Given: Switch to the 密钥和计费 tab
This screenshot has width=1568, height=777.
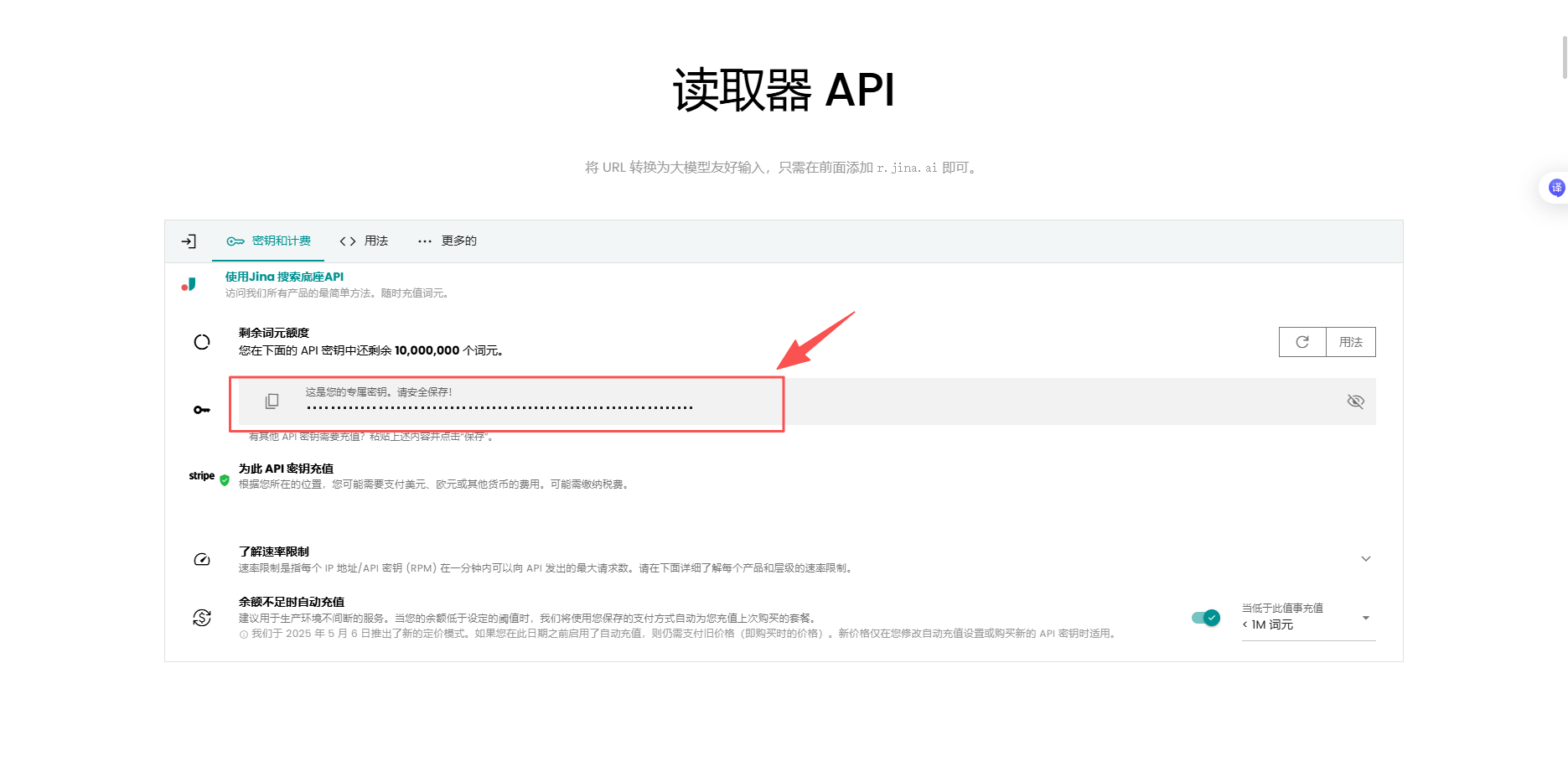Looking at the screenshot, I should 268,241.
